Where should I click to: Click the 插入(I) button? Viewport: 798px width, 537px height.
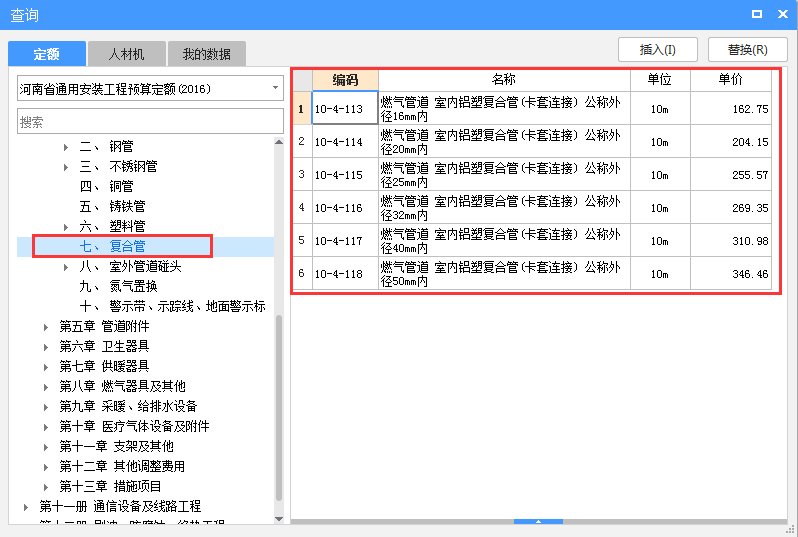pyautogui.click(x=658, y=50)
